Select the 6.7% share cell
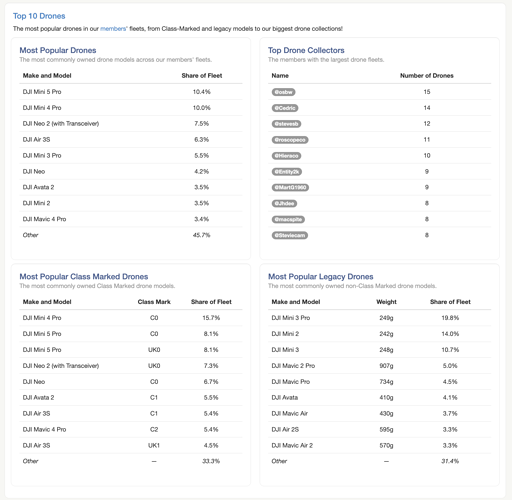Screen dimensions: 512x500 [x=211, y=382]
